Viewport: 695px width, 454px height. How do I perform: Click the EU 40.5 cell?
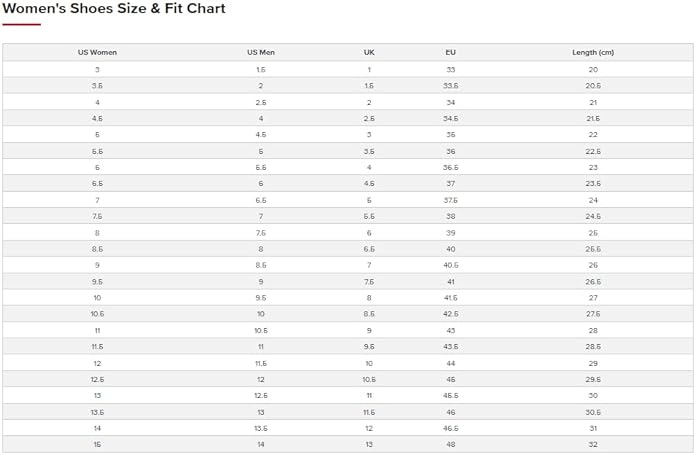tap(450, 265)
